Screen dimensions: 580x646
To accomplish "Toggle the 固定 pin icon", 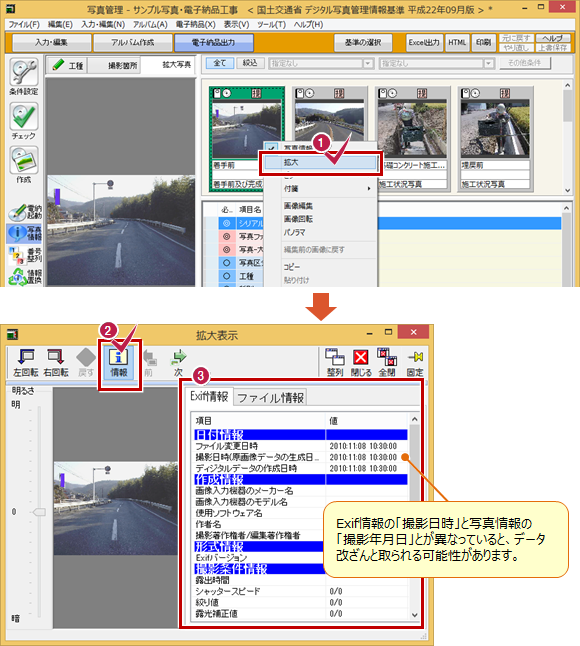I will 415,362.
